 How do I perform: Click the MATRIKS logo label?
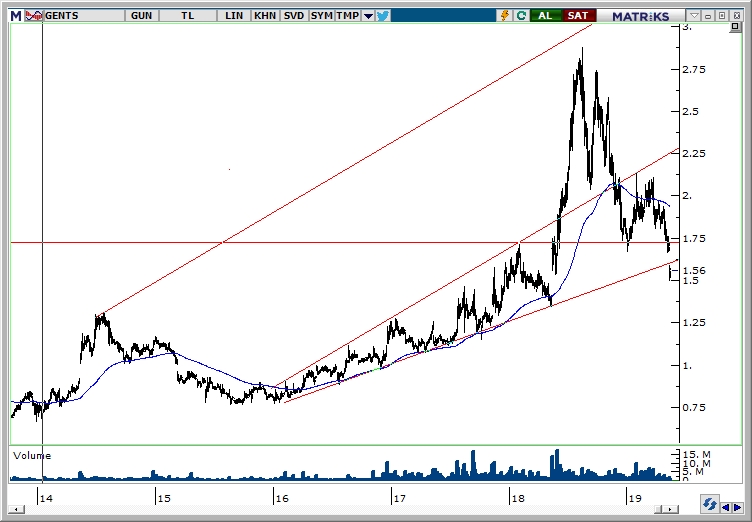click(640, 16)
